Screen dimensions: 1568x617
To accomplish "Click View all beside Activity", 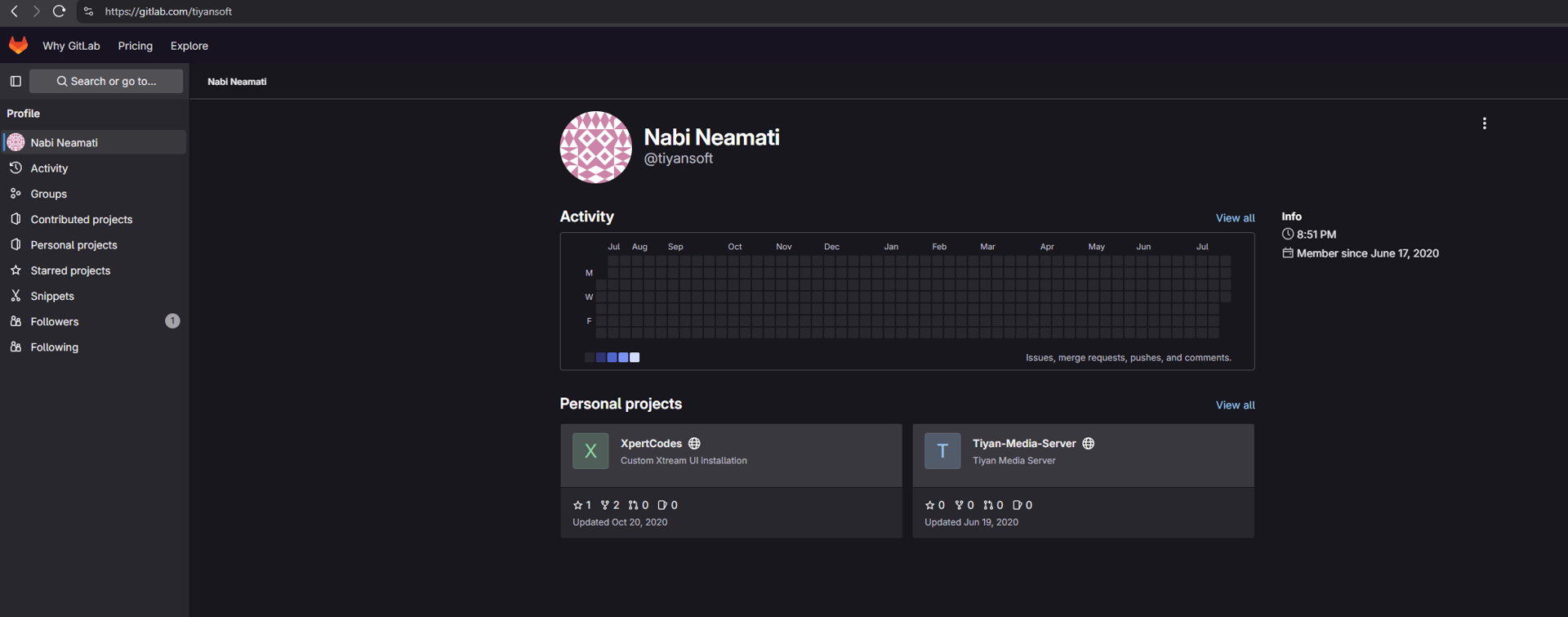I will click(x=1235, y=218).
